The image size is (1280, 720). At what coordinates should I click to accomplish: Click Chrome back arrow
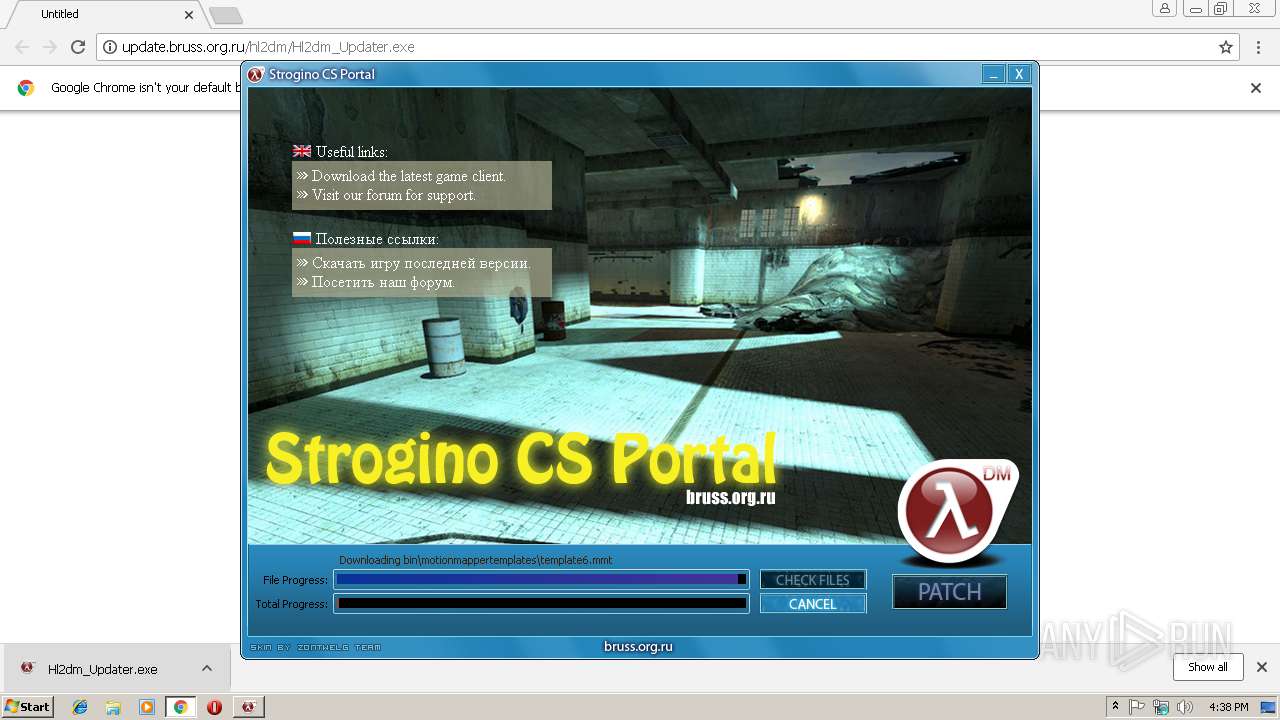(22, 47)
